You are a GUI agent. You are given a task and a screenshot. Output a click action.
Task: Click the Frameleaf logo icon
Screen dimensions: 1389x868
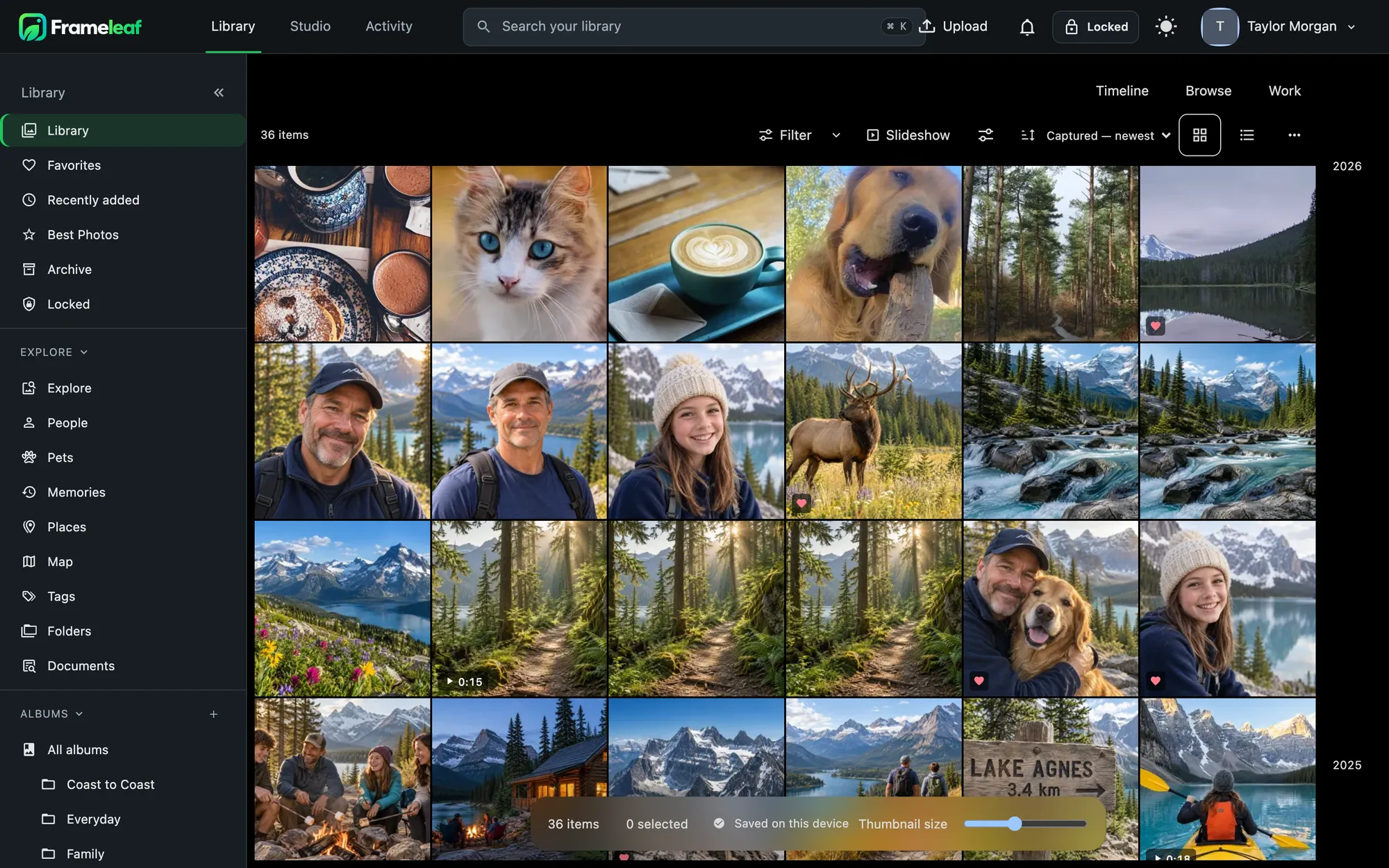(32, 26)
